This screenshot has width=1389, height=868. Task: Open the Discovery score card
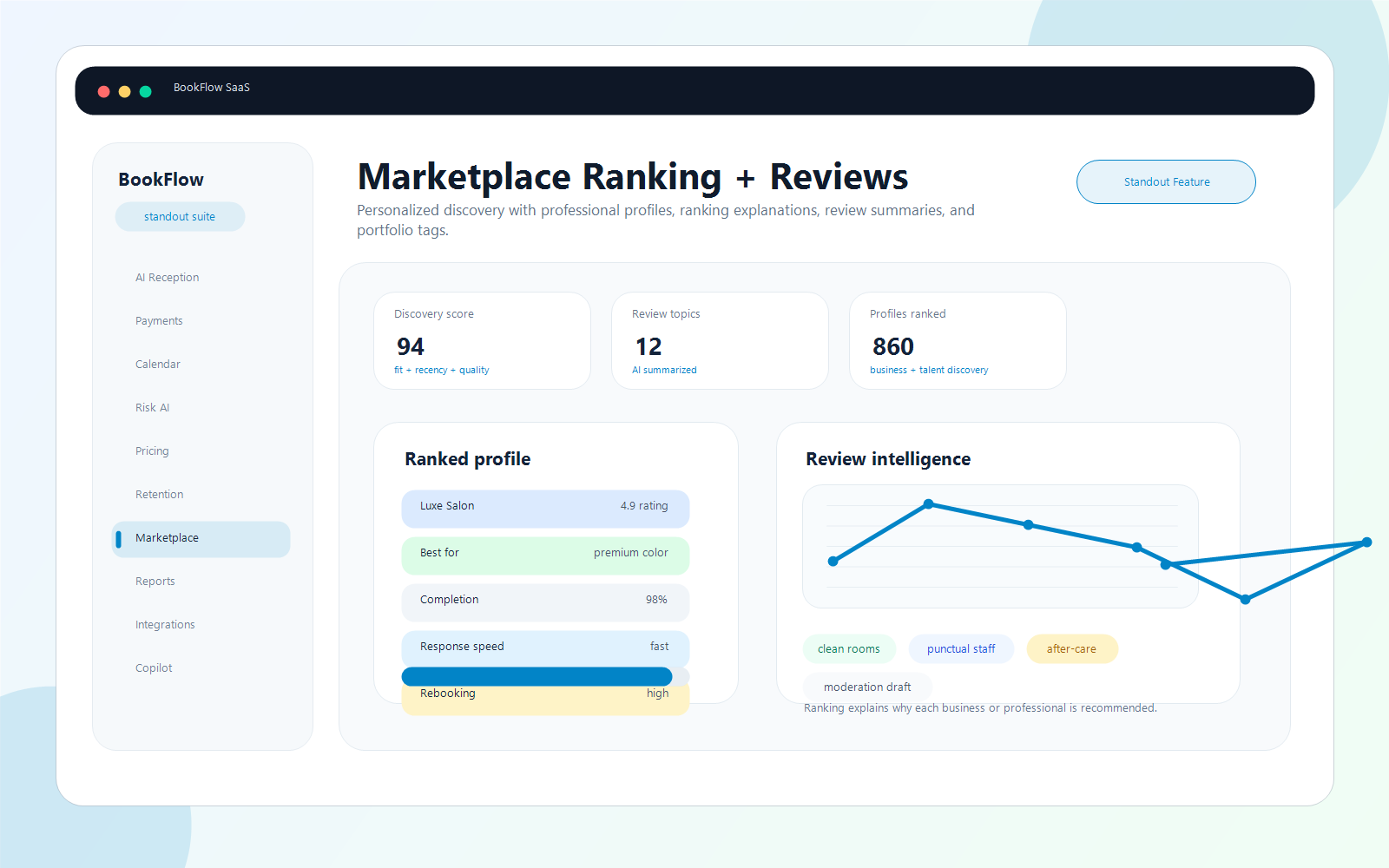[482, 340]
